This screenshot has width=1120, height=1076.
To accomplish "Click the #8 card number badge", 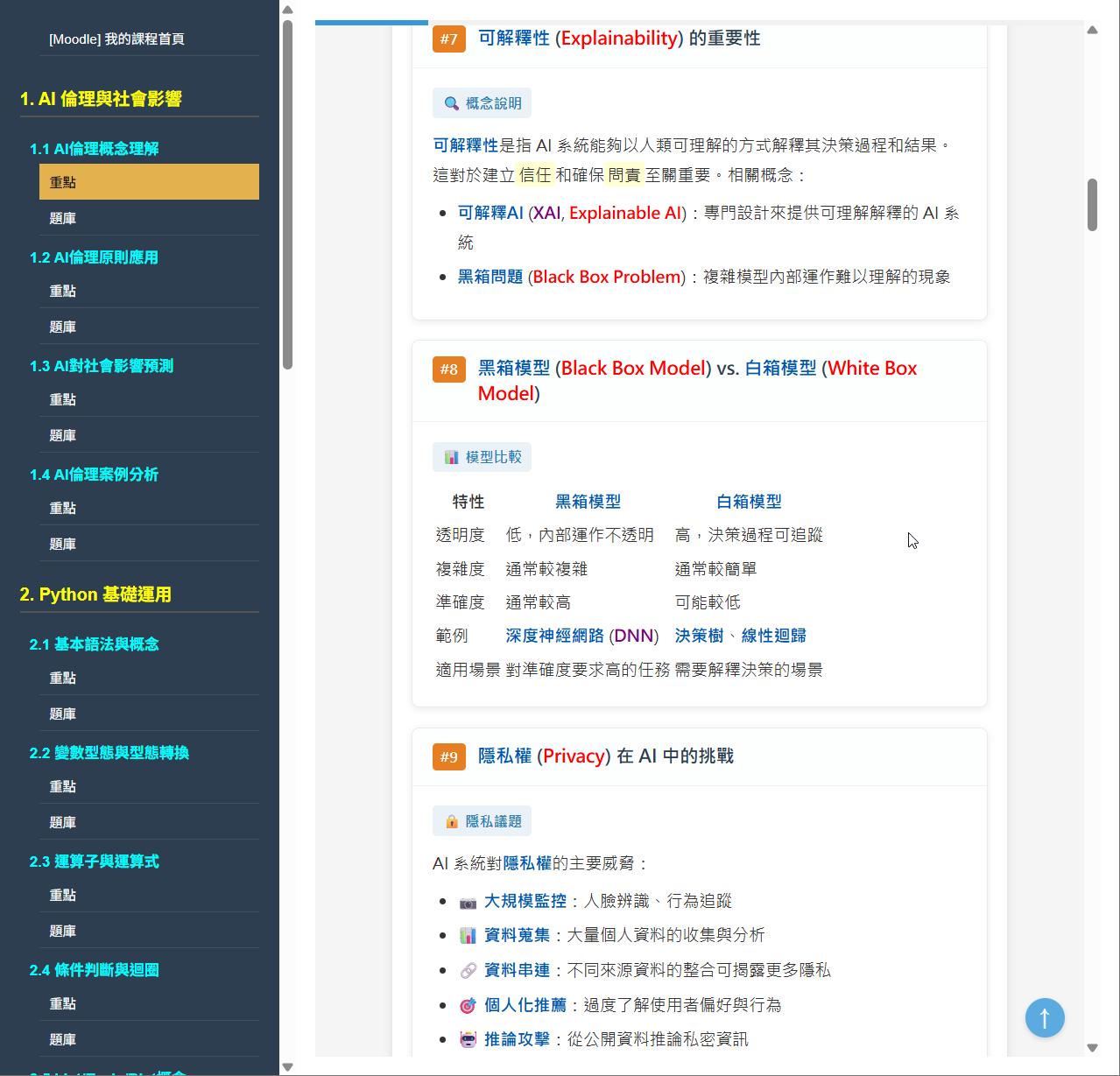I will (449, 369).
